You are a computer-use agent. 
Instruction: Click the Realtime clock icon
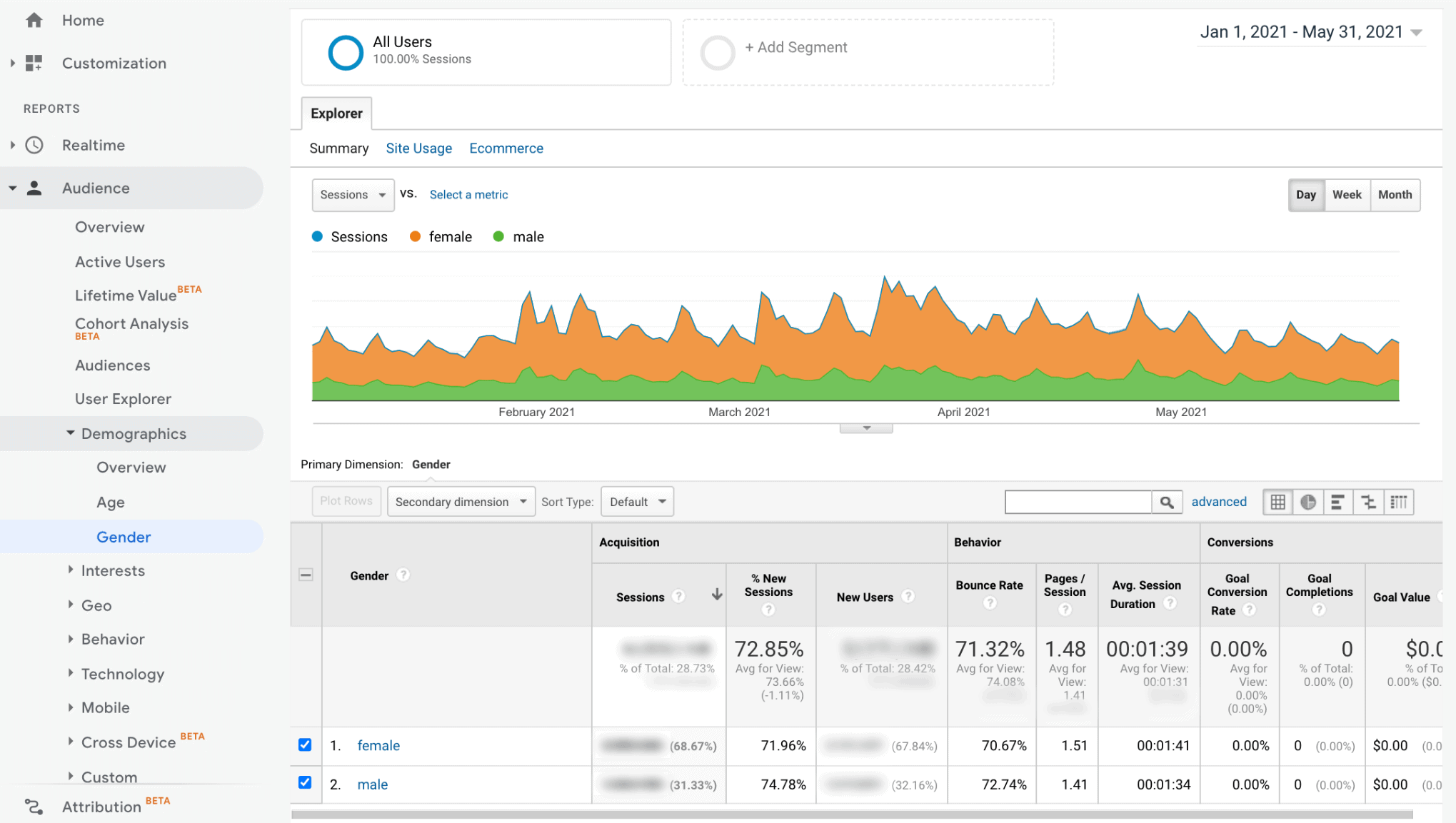pos(34,145)
